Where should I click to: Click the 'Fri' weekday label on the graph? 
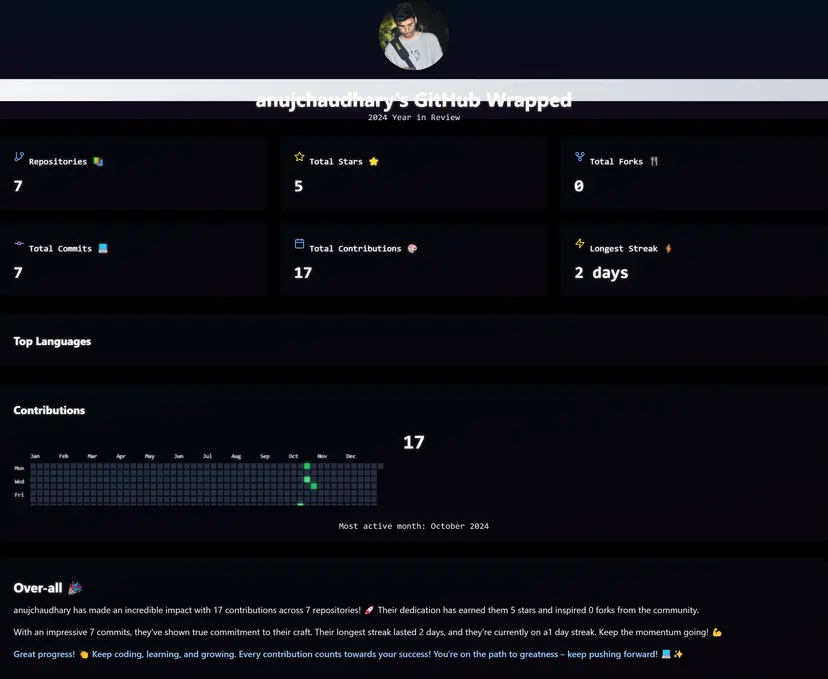tap(19, 495)
